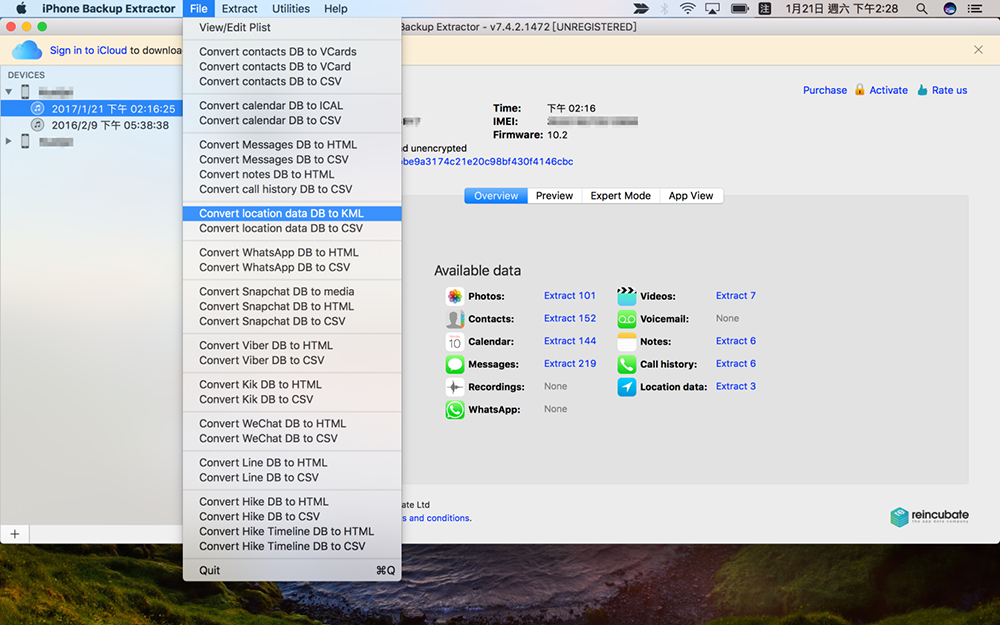Switch to the Preview tab
This screenshot has height=625, width=1000.
coord(554,196)
